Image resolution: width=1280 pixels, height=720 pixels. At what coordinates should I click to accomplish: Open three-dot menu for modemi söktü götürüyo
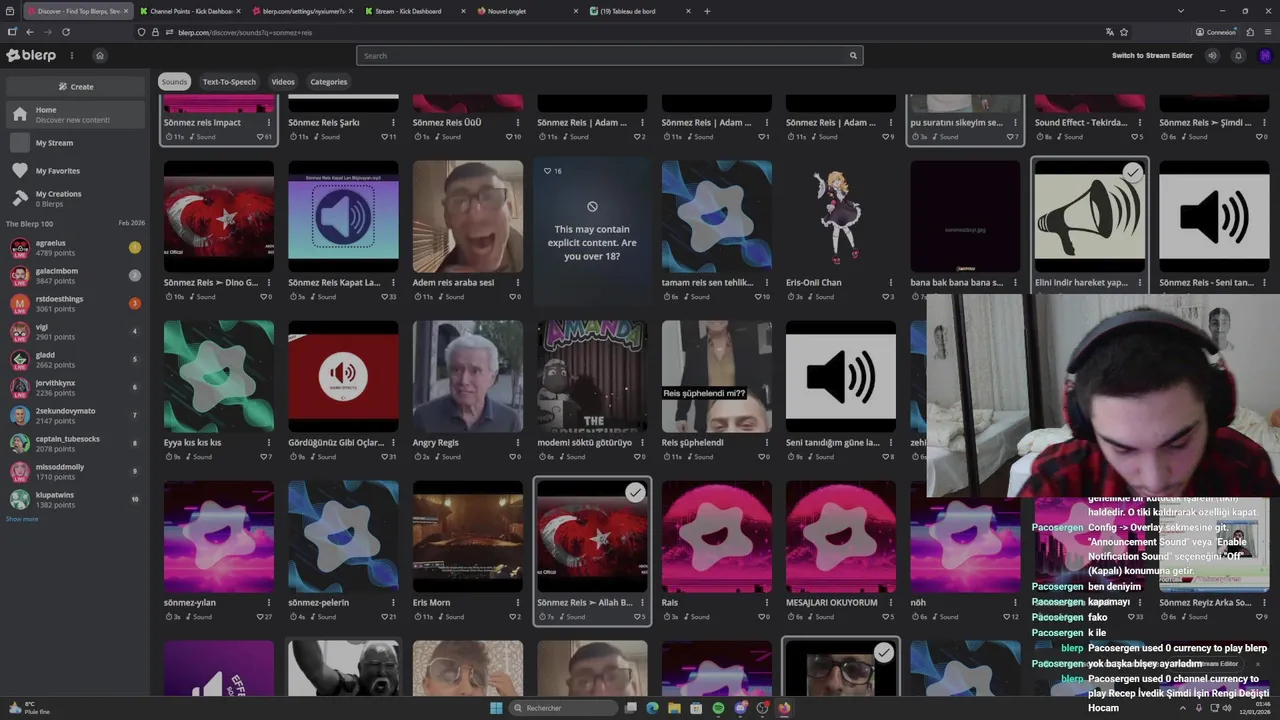coord(642,443)
